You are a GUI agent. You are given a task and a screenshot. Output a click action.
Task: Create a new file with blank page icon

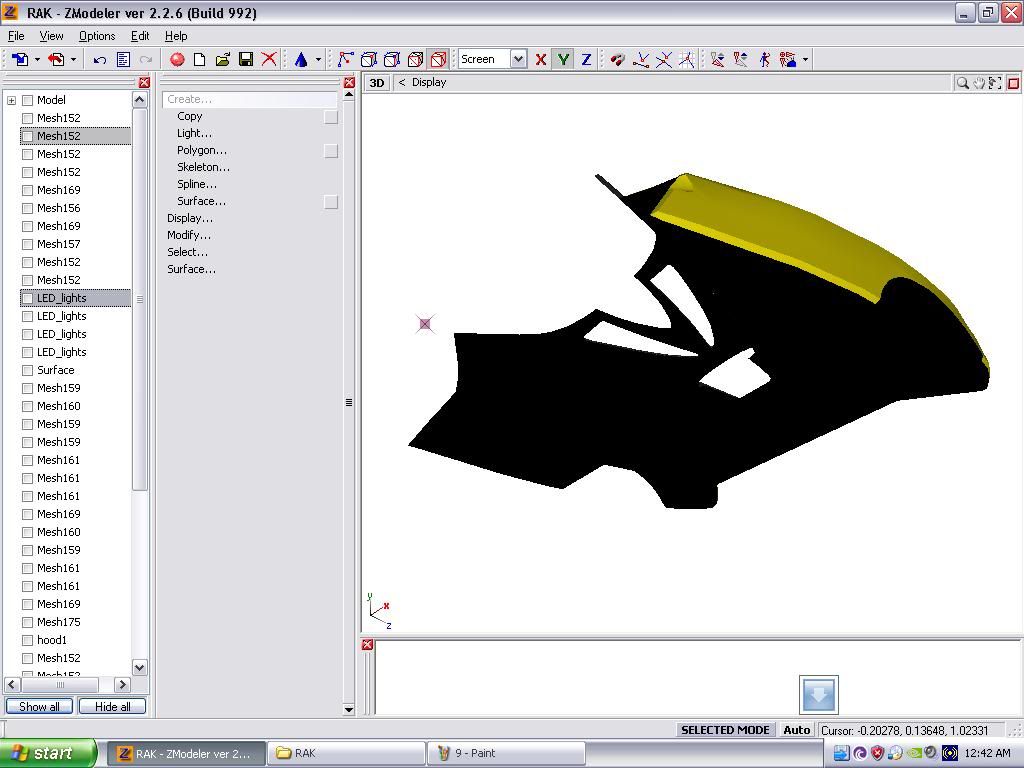click(200, 60)
